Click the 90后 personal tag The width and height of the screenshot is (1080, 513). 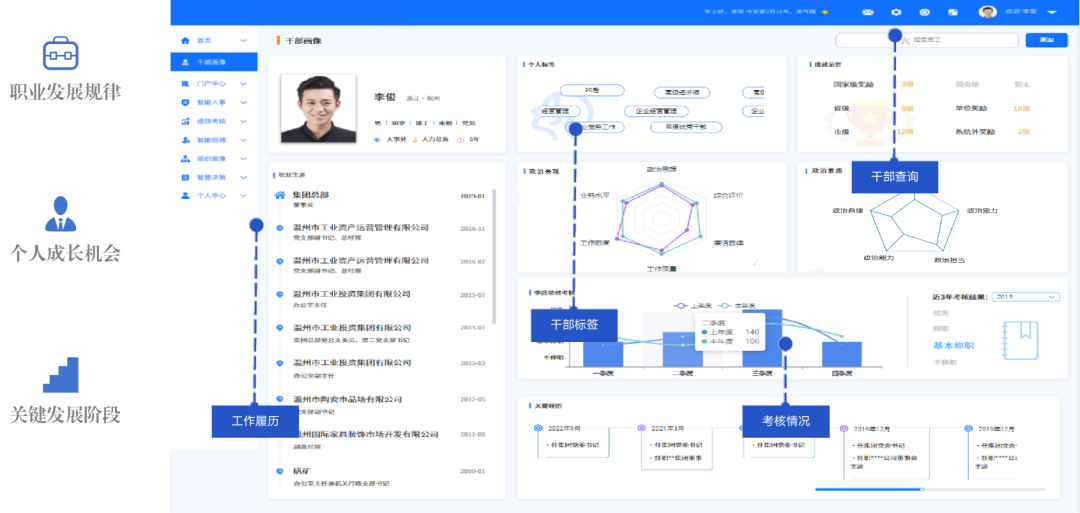(592, 90)
